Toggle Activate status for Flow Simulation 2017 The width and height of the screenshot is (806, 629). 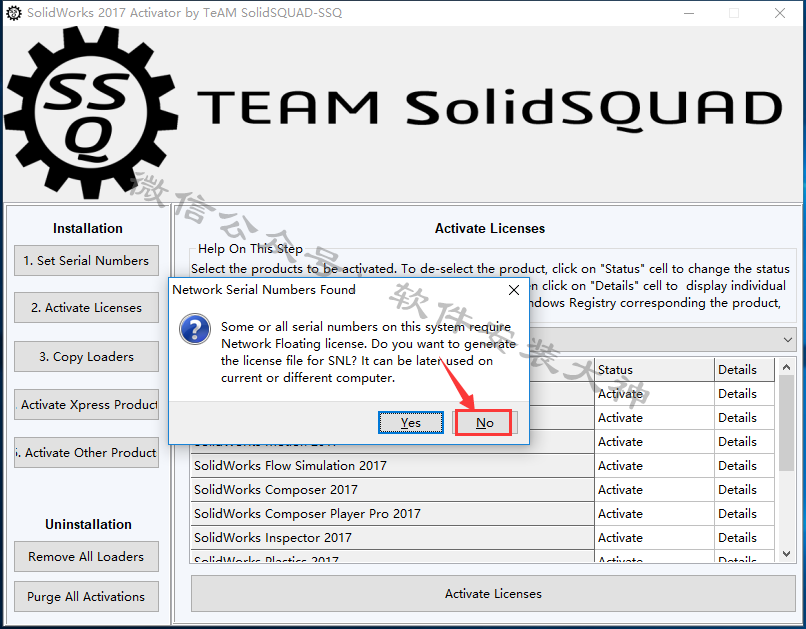point(654,466)
